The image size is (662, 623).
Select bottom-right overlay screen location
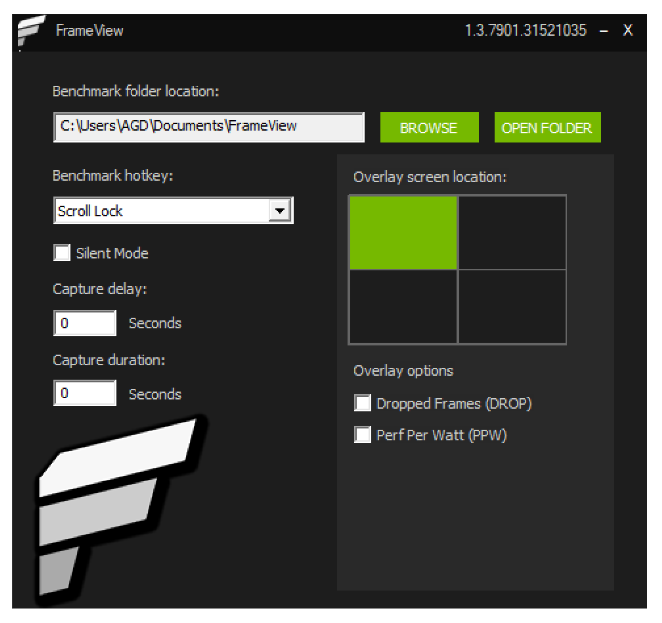coord(512,307)
